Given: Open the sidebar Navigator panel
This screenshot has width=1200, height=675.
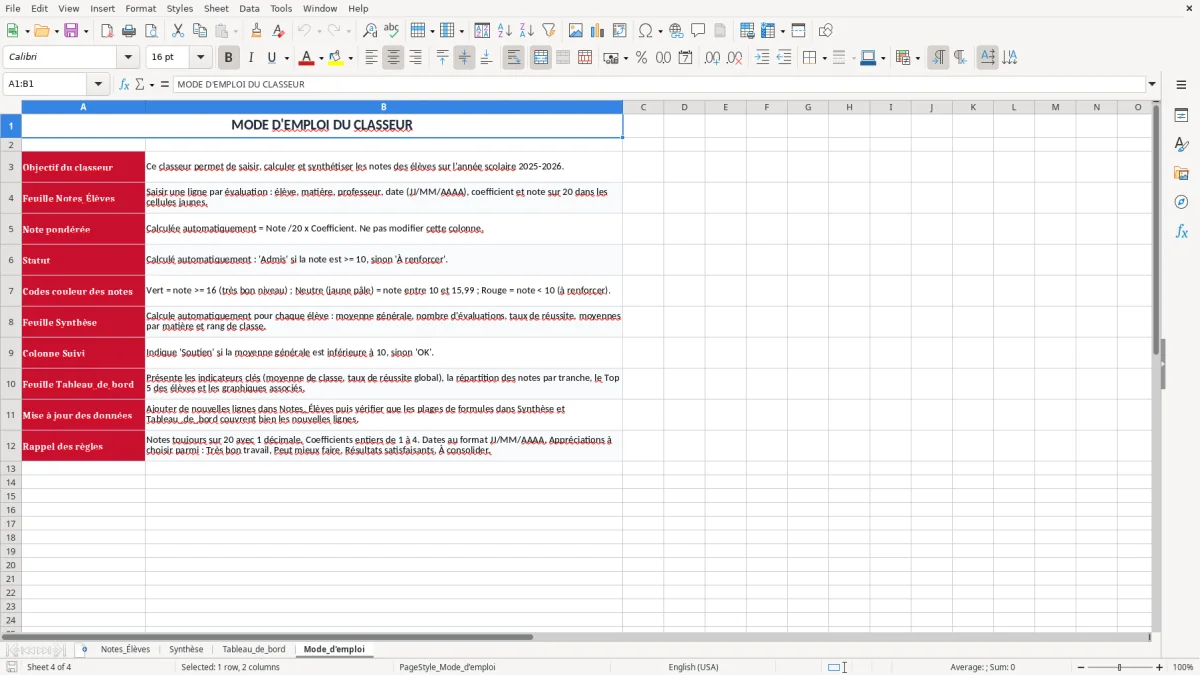Looking at the screenshot, I should tap(1181, 202).
